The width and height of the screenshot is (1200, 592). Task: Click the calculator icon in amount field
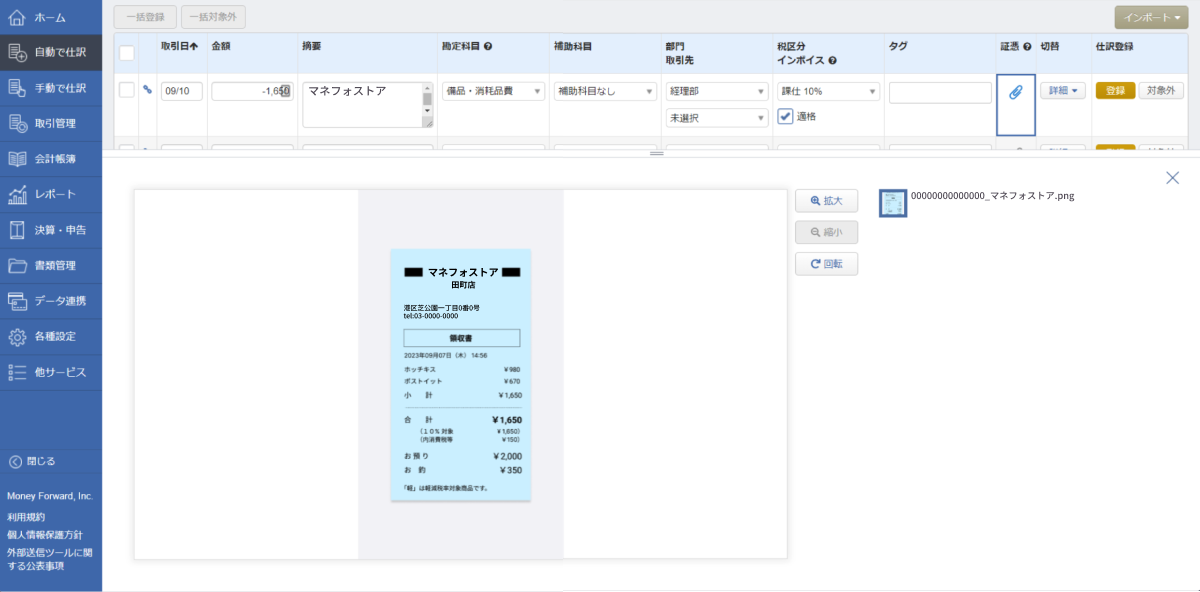[x=285, y=91]
